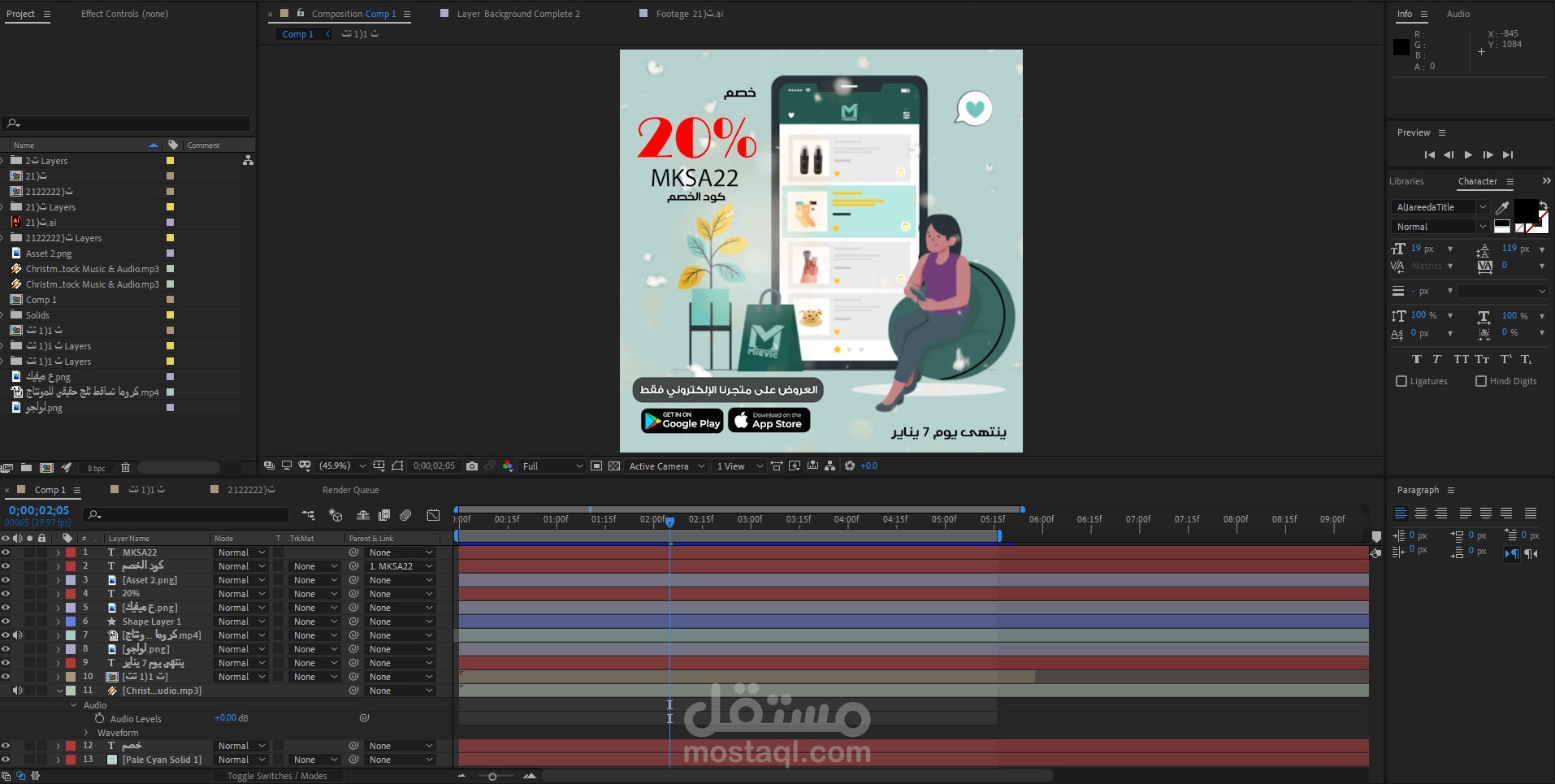The image size is (1555, 784).
Task: Open the Render Queue tab
Action: pyautogui.click(x=350, y=490)
